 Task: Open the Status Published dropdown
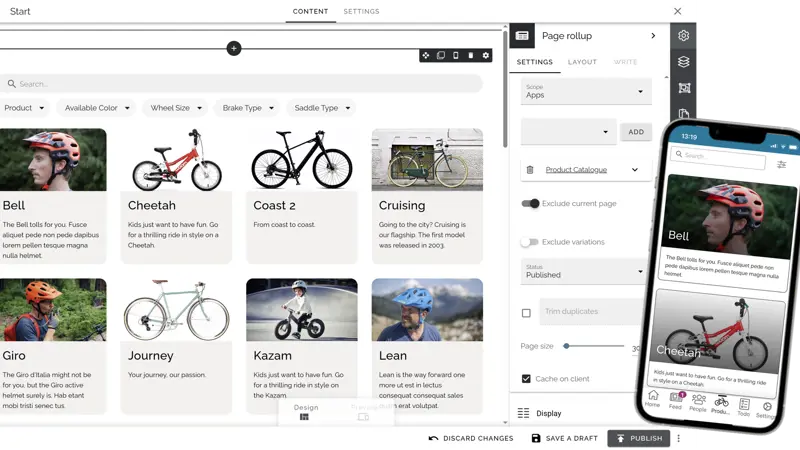(x=584, y=271)
